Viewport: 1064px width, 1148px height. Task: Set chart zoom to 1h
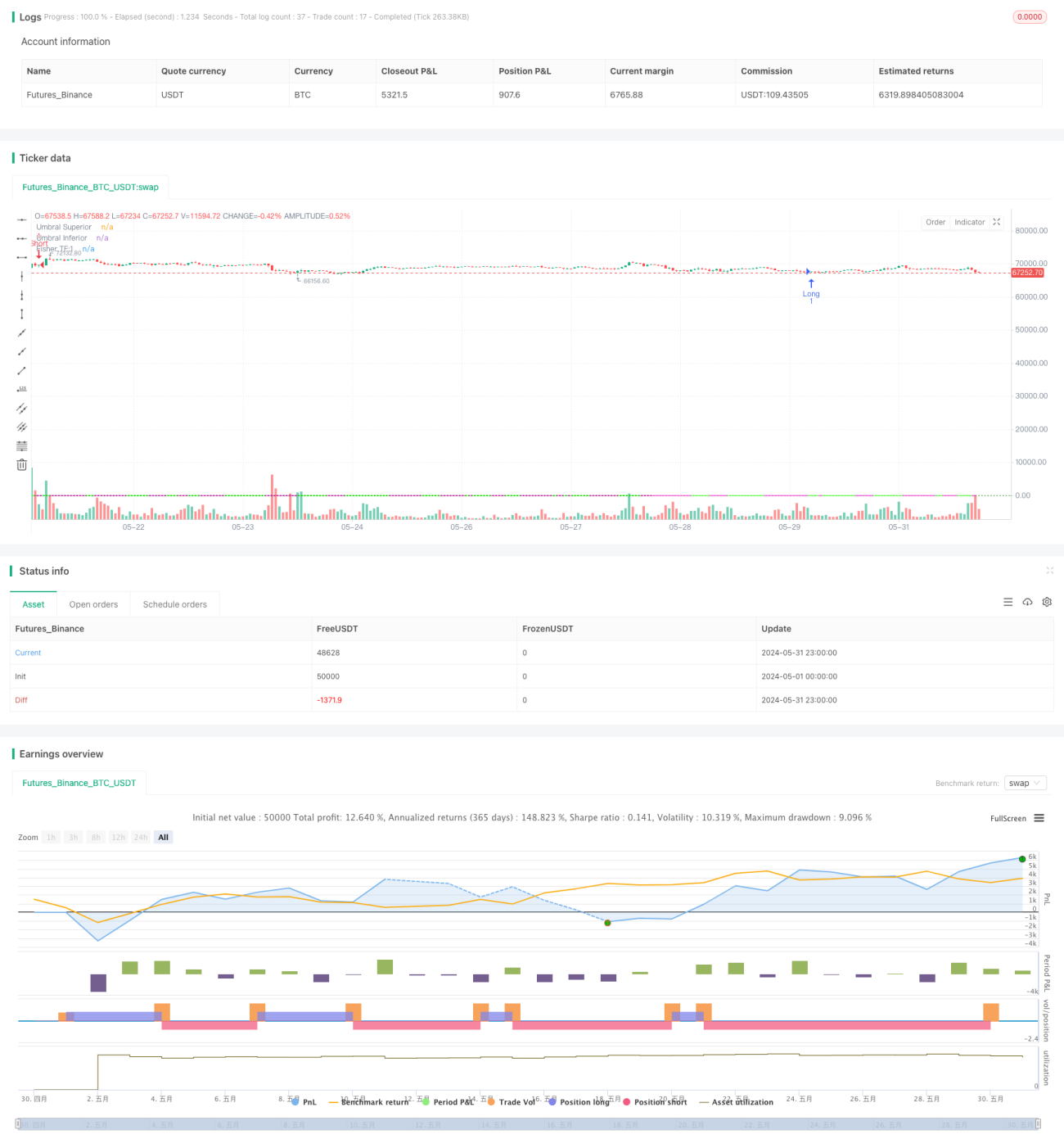point(51,837)
